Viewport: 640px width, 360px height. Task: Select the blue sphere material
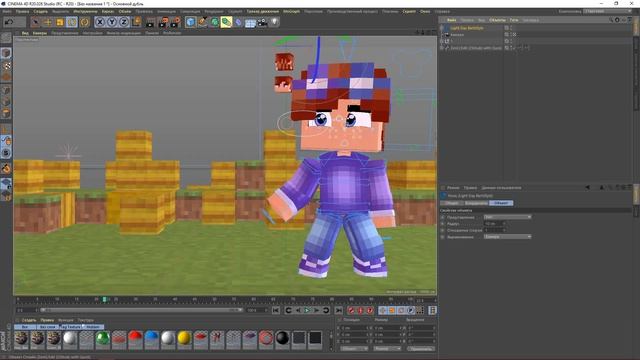click(x=151, y=339)
